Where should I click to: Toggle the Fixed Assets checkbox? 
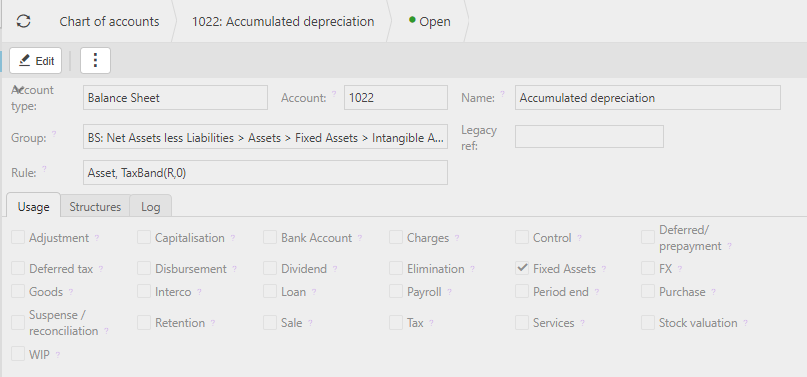(522, 268)
